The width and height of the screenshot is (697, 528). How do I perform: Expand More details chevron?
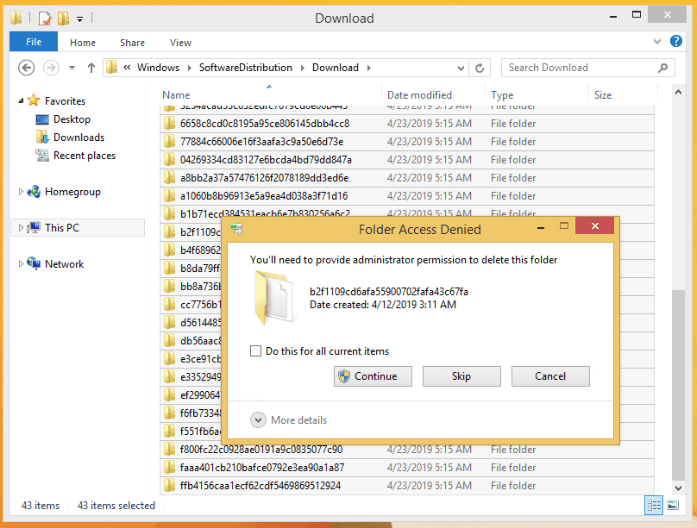click(x=258, y=420)
